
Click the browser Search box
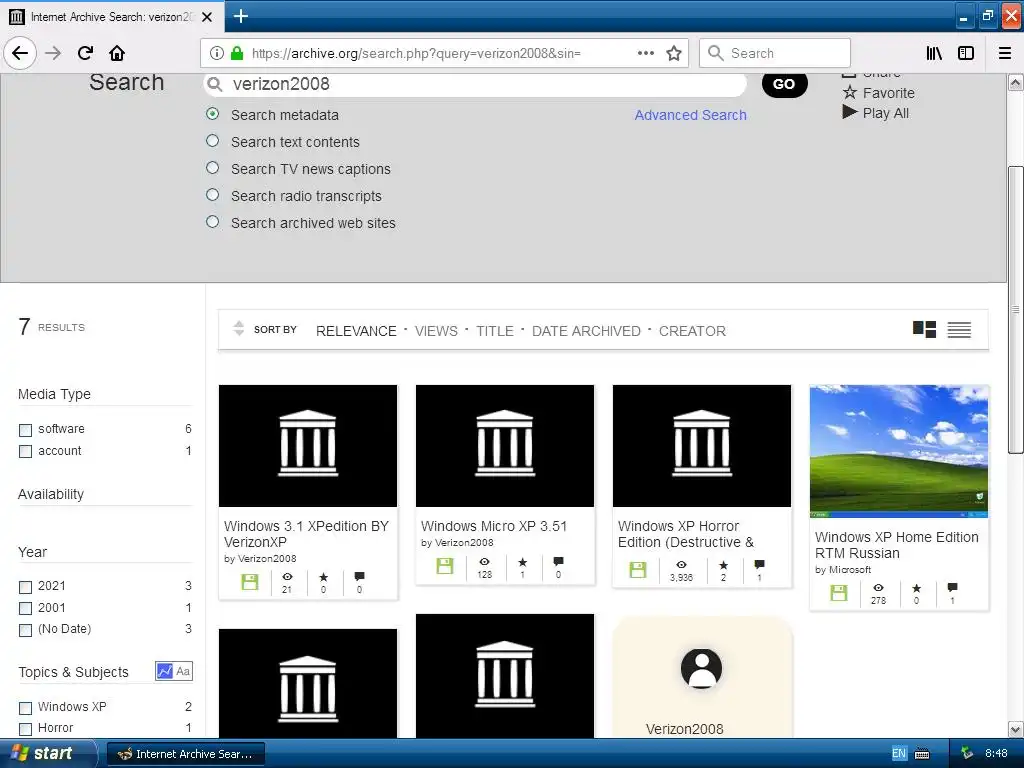(x=775, y=53)
